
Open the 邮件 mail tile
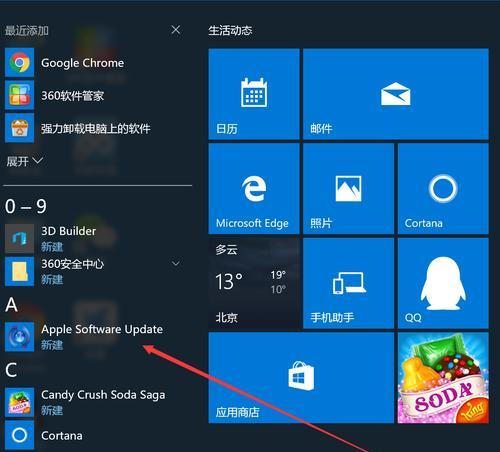[x=396, y=94]
